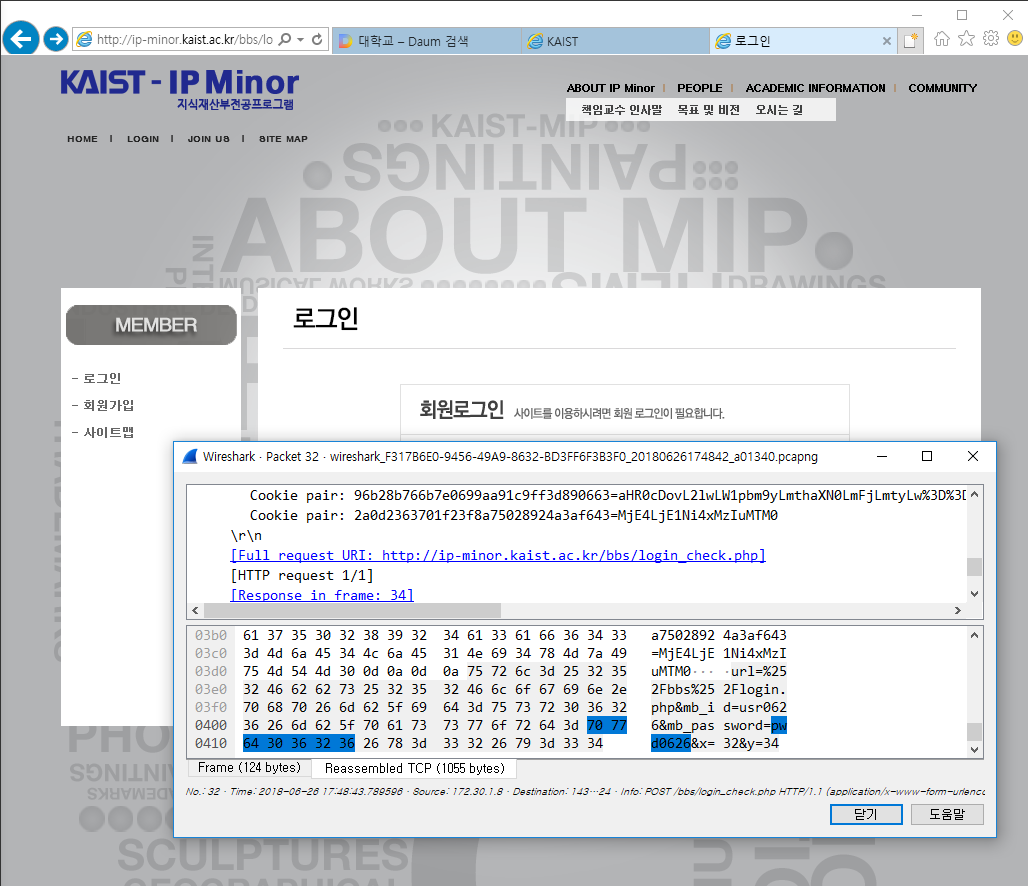Select the Reassembled TCP (1055 bytes) tab
The image size is (1028, 886).
(414, 768)
